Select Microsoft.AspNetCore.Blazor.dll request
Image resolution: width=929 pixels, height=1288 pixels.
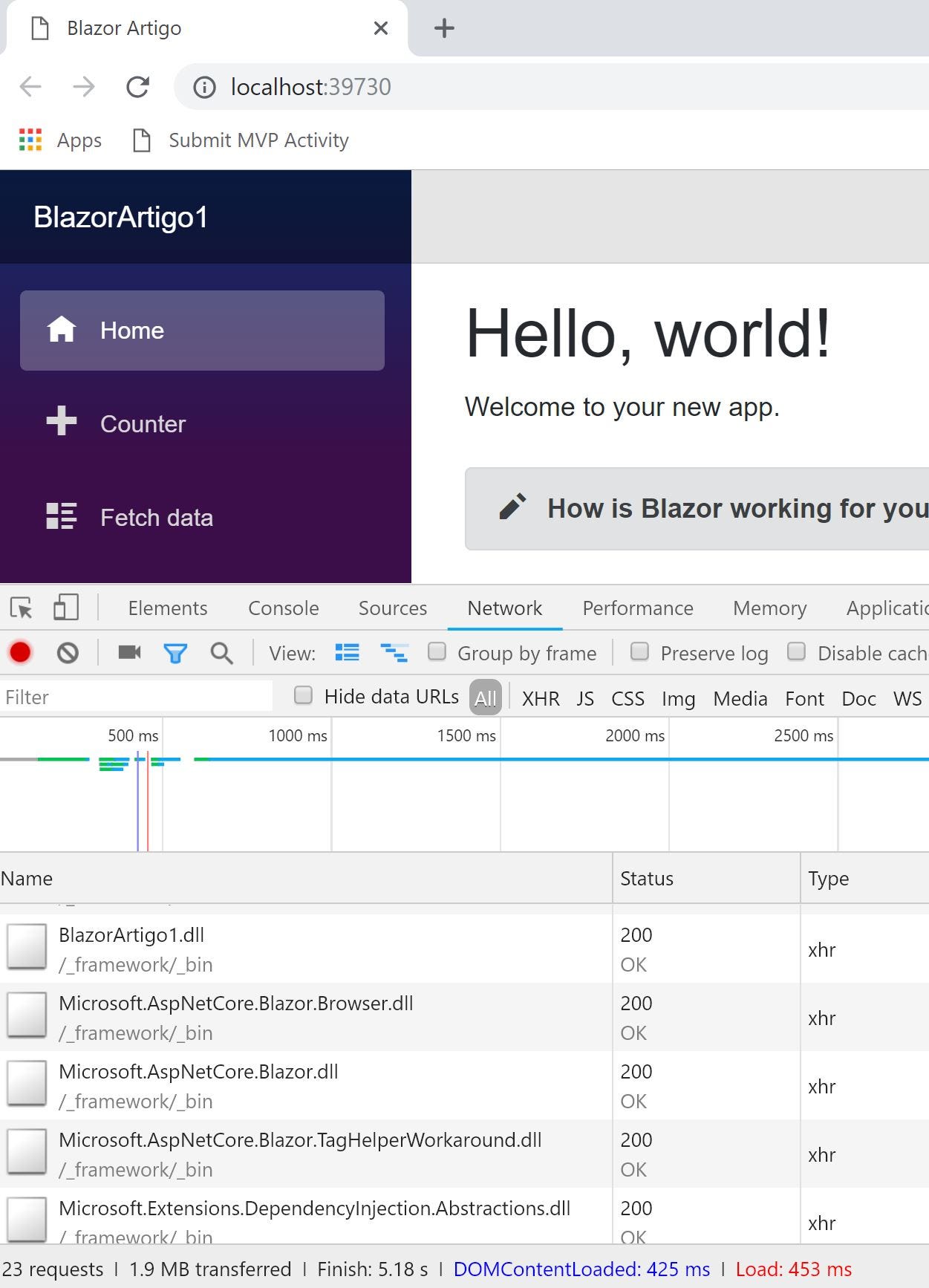pos(464,1085)
